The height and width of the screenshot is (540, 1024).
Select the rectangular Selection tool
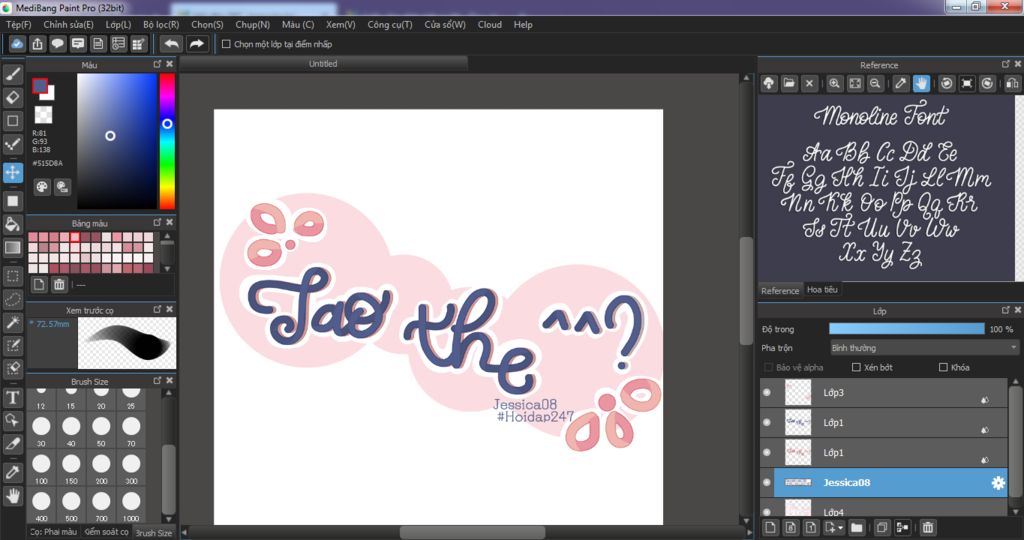pos(12,276)
